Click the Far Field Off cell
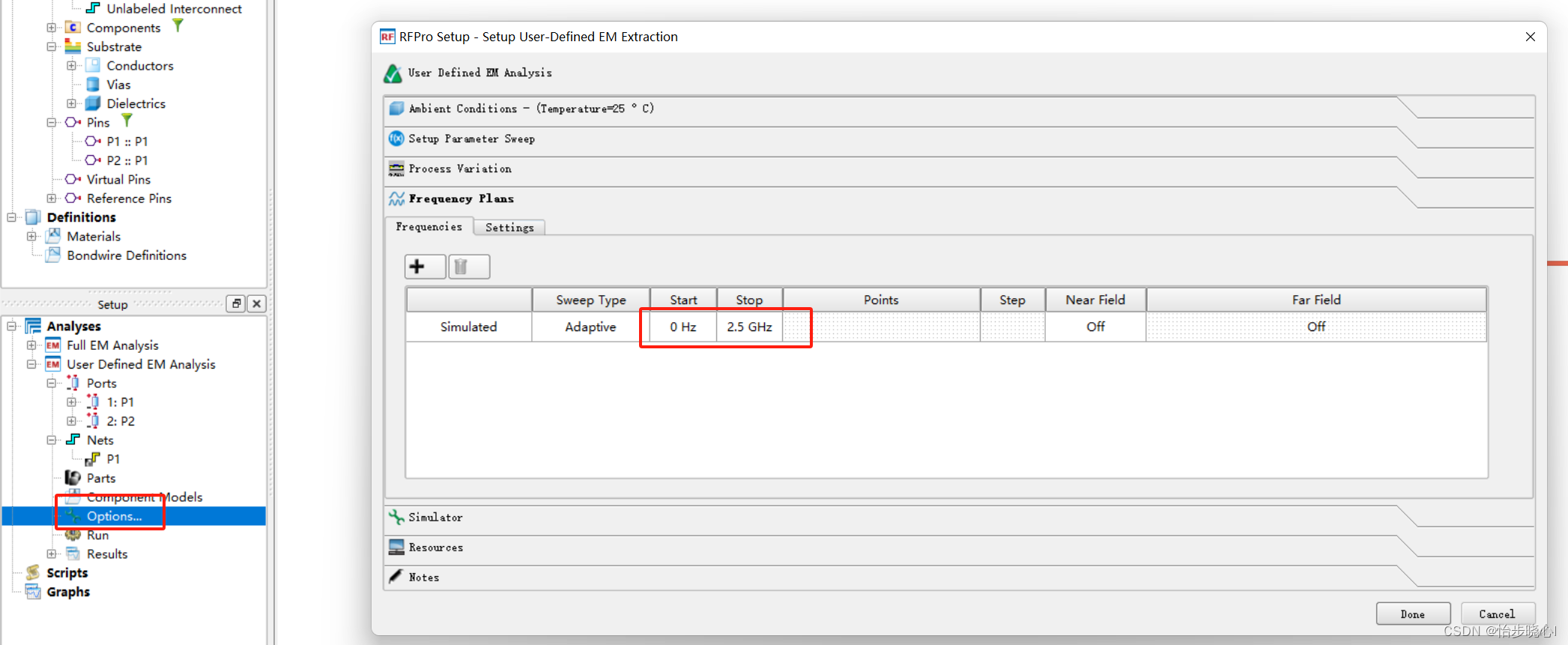This screenshot has height=645, width=1568. (x=1316, y=327)
